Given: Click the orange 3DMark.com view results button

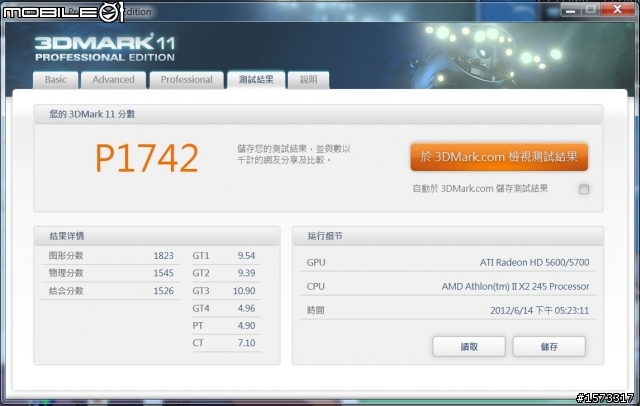Looking at the screenshot, I should (499, 157).
